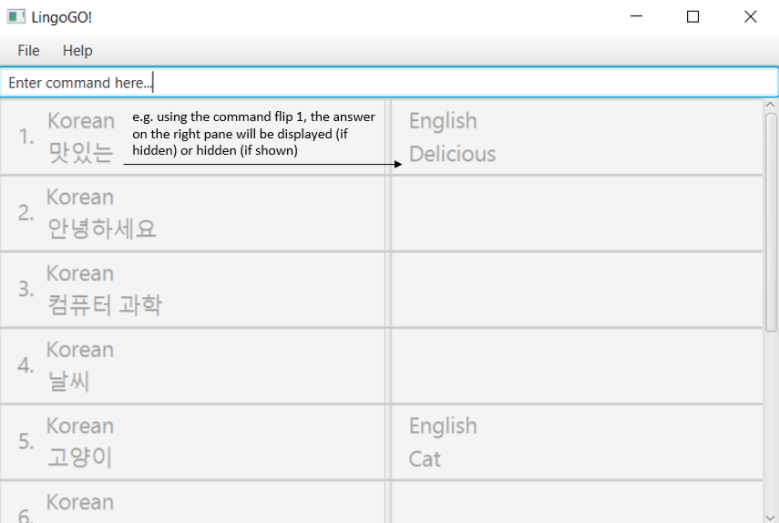Click empty answer pane of card 2
Screen dimensions: 779x523
[x=576, y=213]
